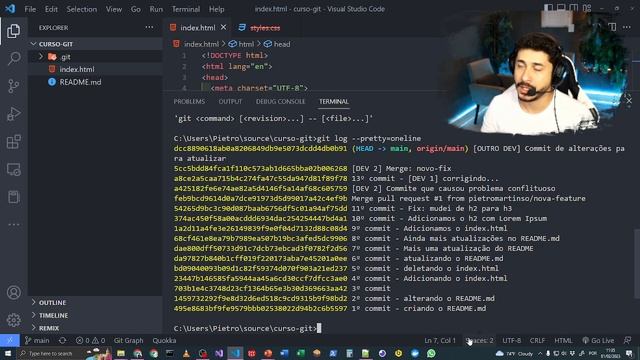Open the Windows Start menu
The height and width of the screenshot is (360, 640).
click(8, 353)
